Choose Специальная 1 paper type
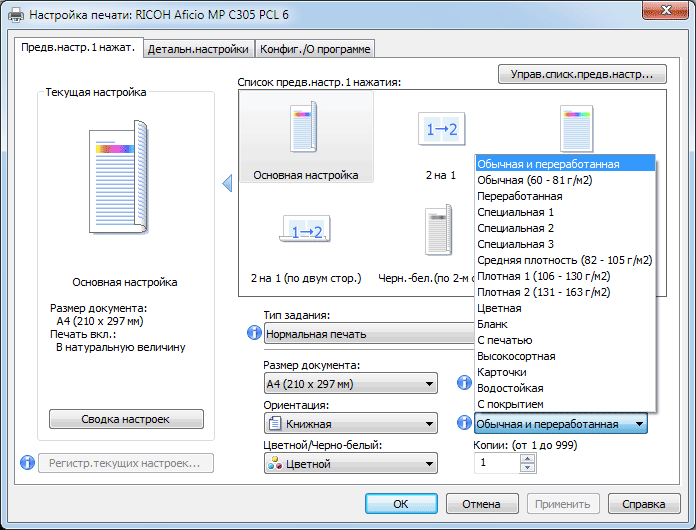Screen dimensions: 696x530 point(565,212)
